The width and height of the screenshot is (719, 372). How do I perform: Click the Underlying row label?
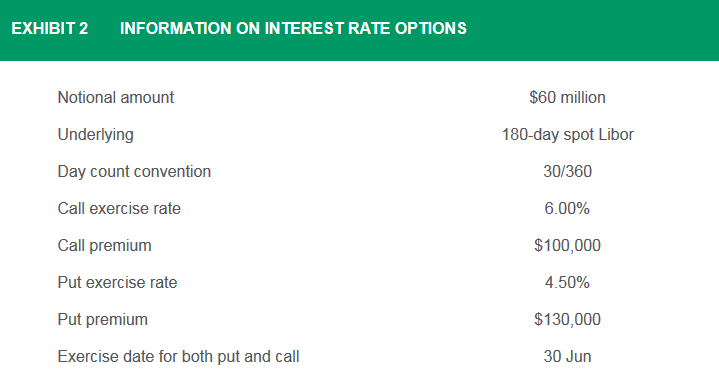(x=95, y=135)
